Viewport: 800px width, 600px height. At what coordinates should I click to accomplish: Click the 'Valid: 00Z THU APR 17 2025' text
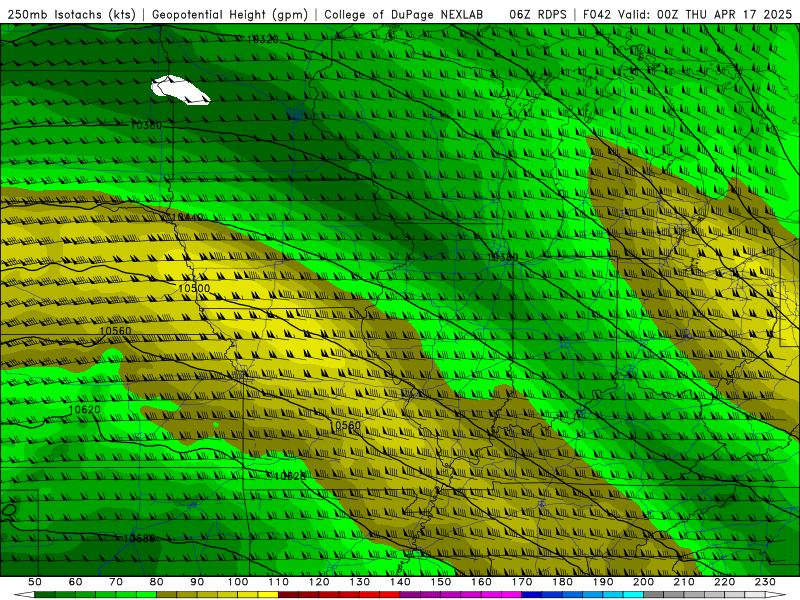pos(705,15)
